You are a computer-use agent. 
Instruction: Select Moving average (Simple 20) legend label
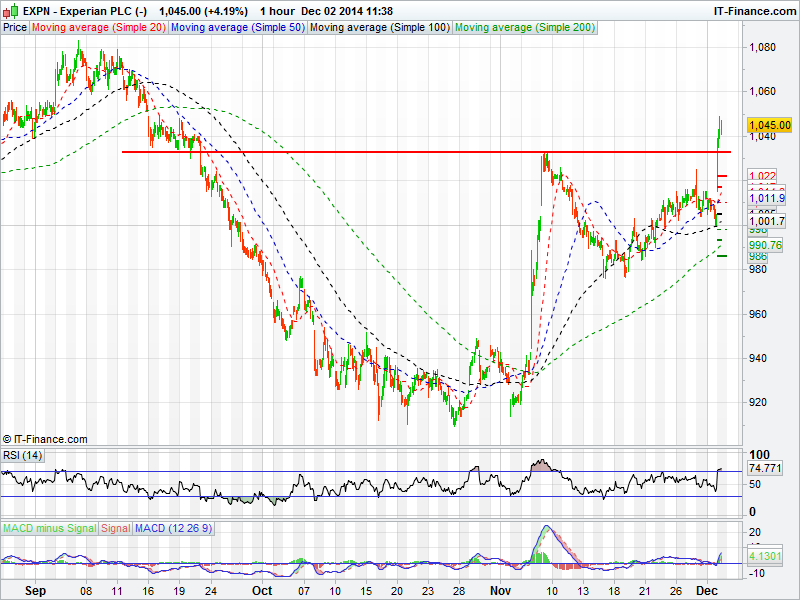coord(98,27)
